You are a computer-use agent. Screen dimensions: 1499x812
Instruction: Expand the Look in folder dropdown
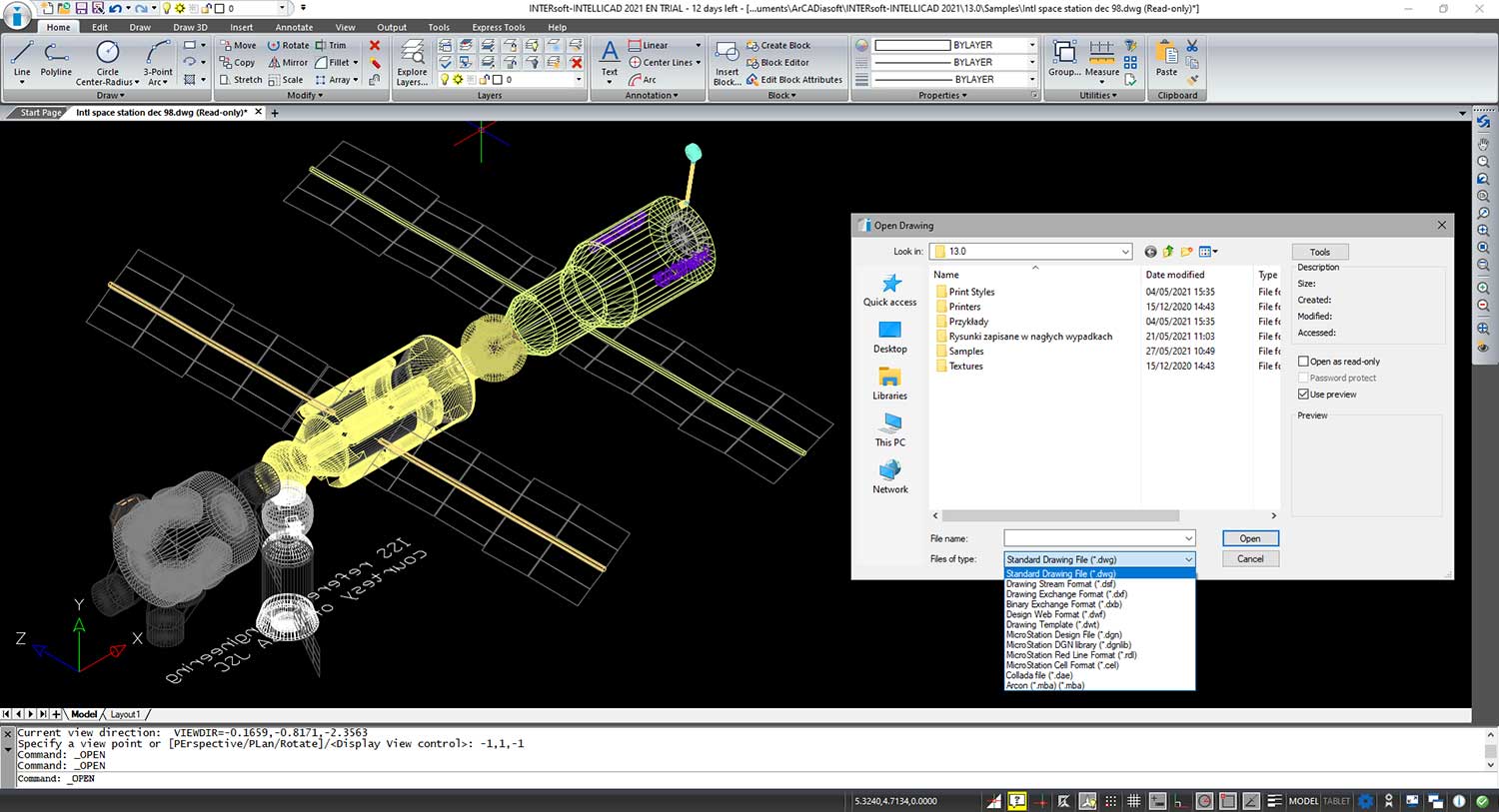[x=1125, y=252]
